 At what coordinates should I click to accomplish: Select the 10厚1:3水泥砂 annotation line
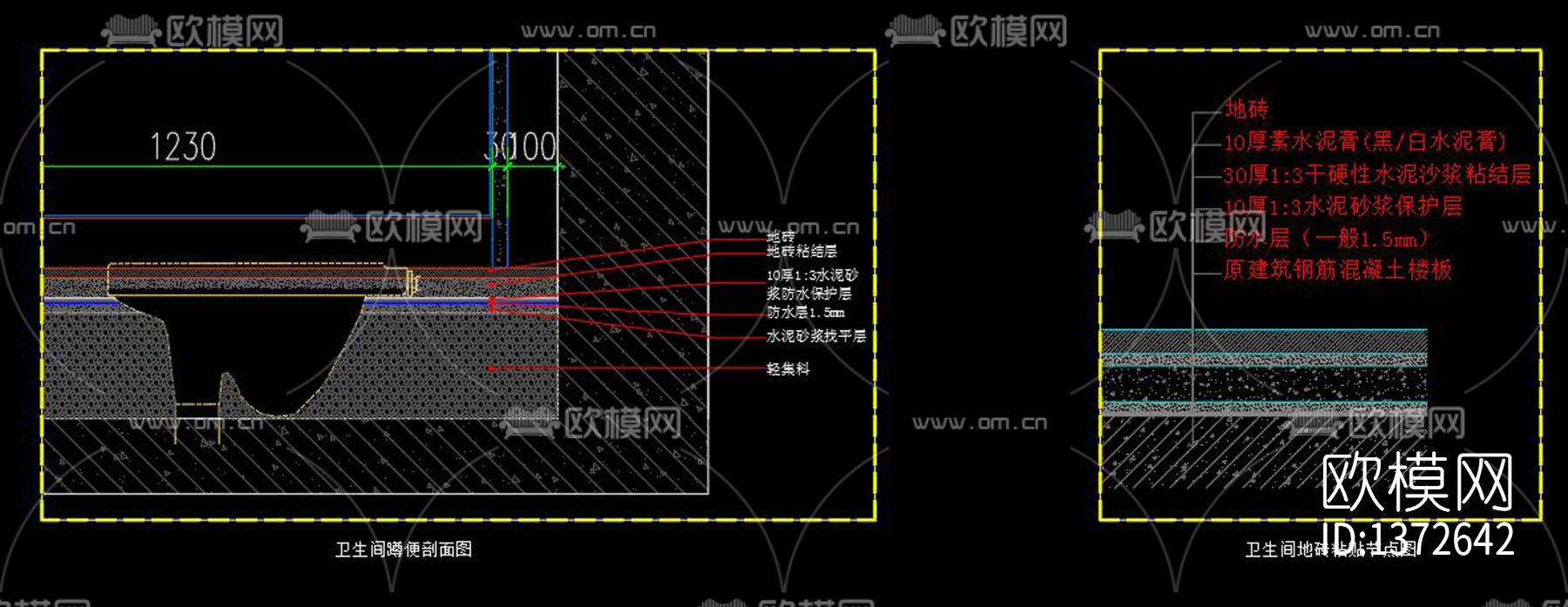812,274
